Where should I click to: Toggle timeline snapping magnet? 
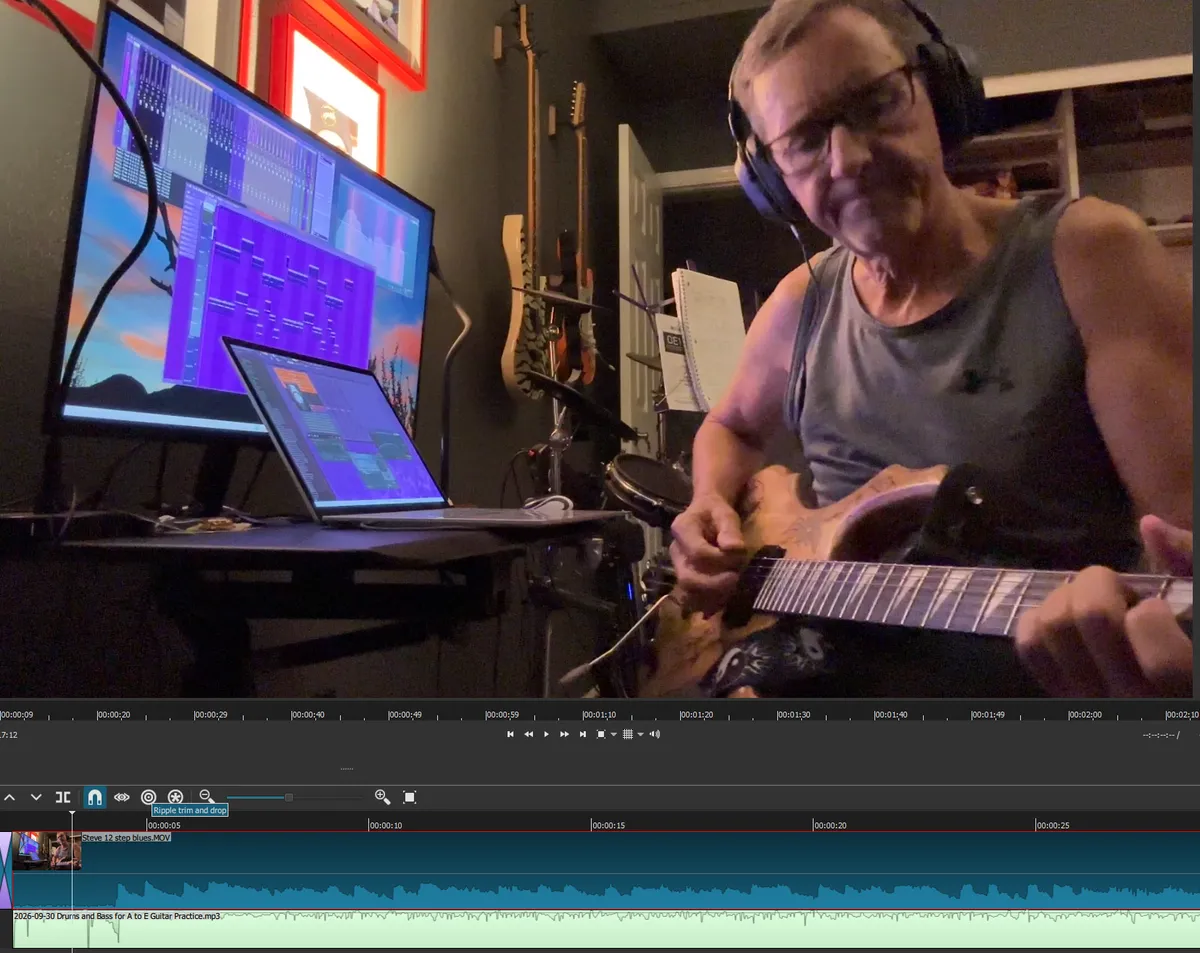coord(94,797)
